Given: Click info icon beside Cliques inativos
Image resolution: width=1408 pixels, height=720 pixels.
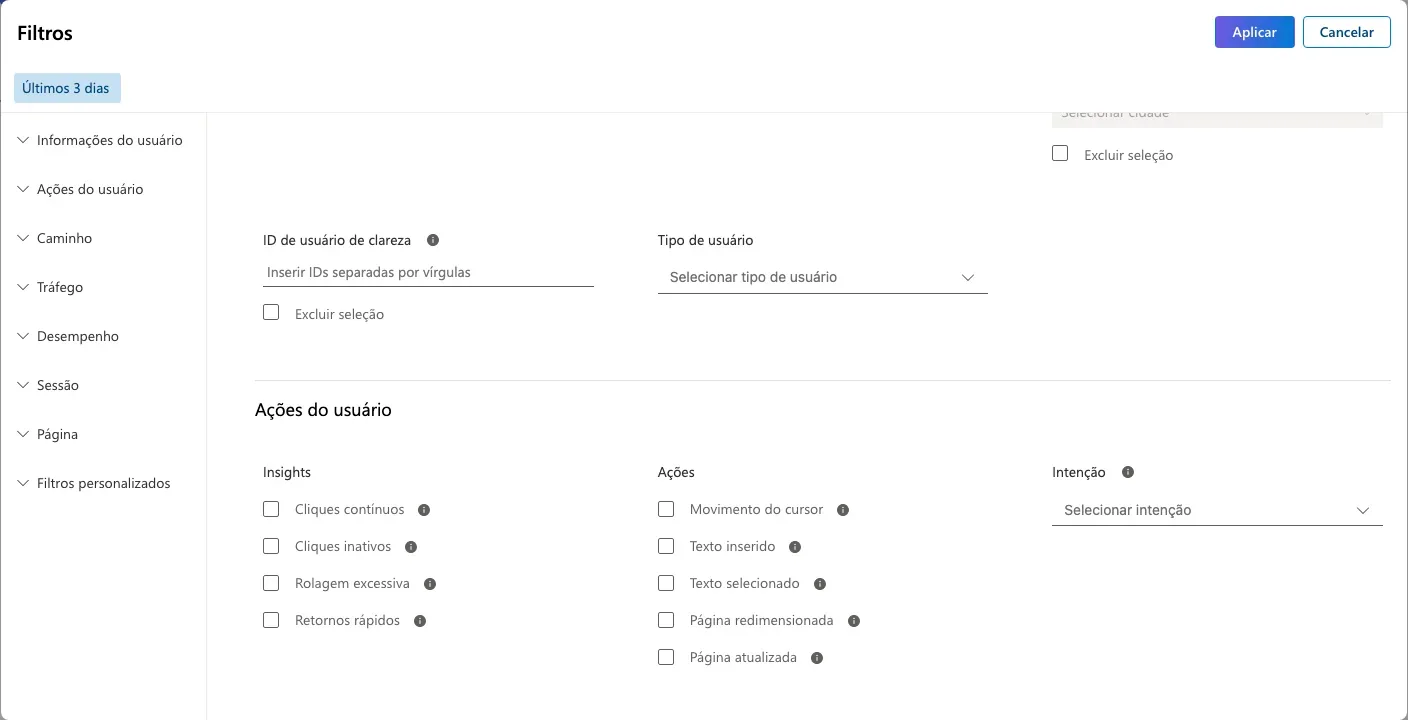Looking at the screenshot, I should pyautogui.click(x=411, y=547).
